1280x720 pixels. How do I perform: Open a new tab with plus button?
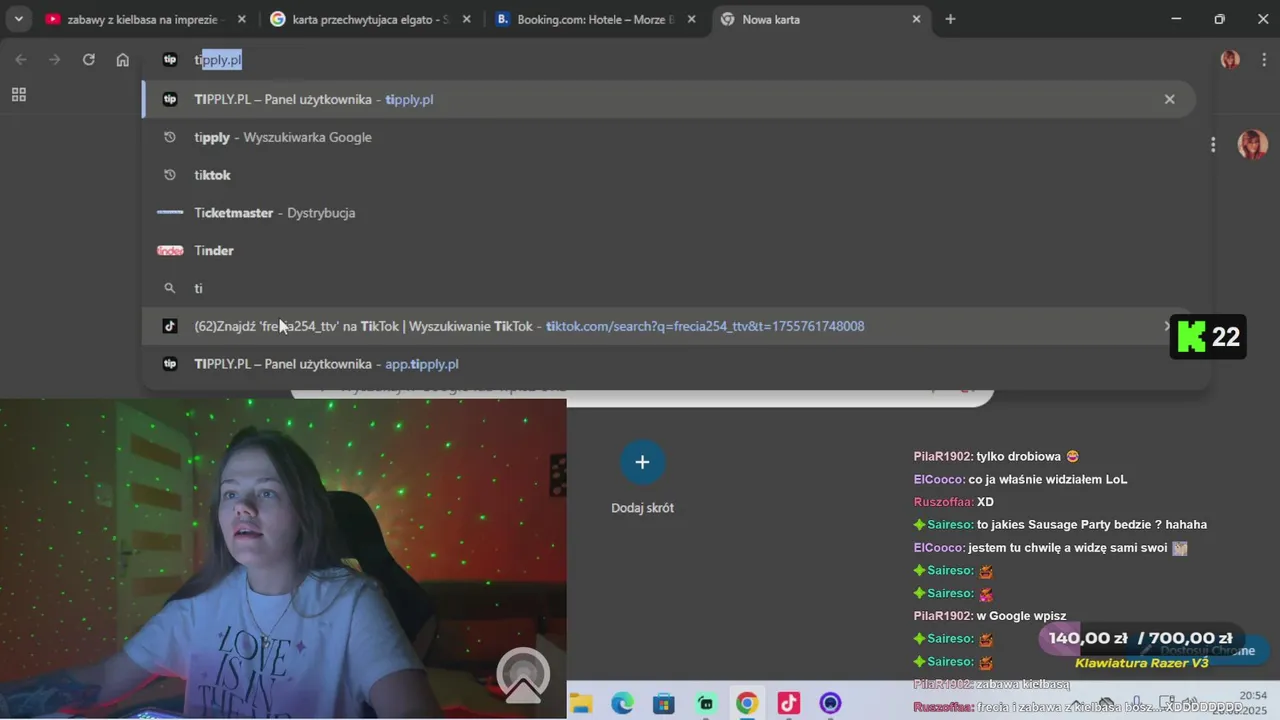950,19
